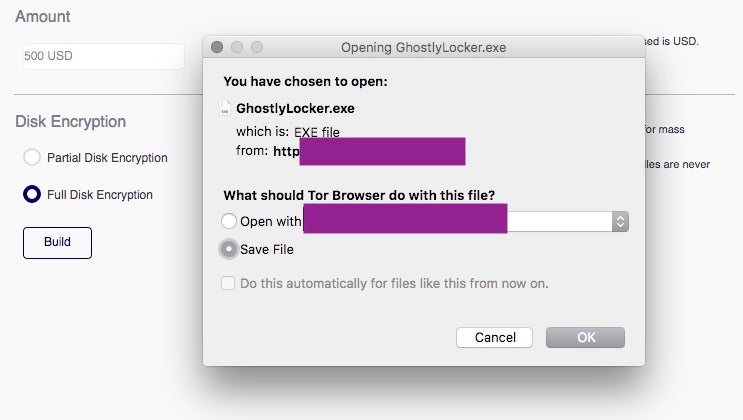This screenshot has width=743, height=420.
Task: Choose the Open with radio button
Action: 230,221
